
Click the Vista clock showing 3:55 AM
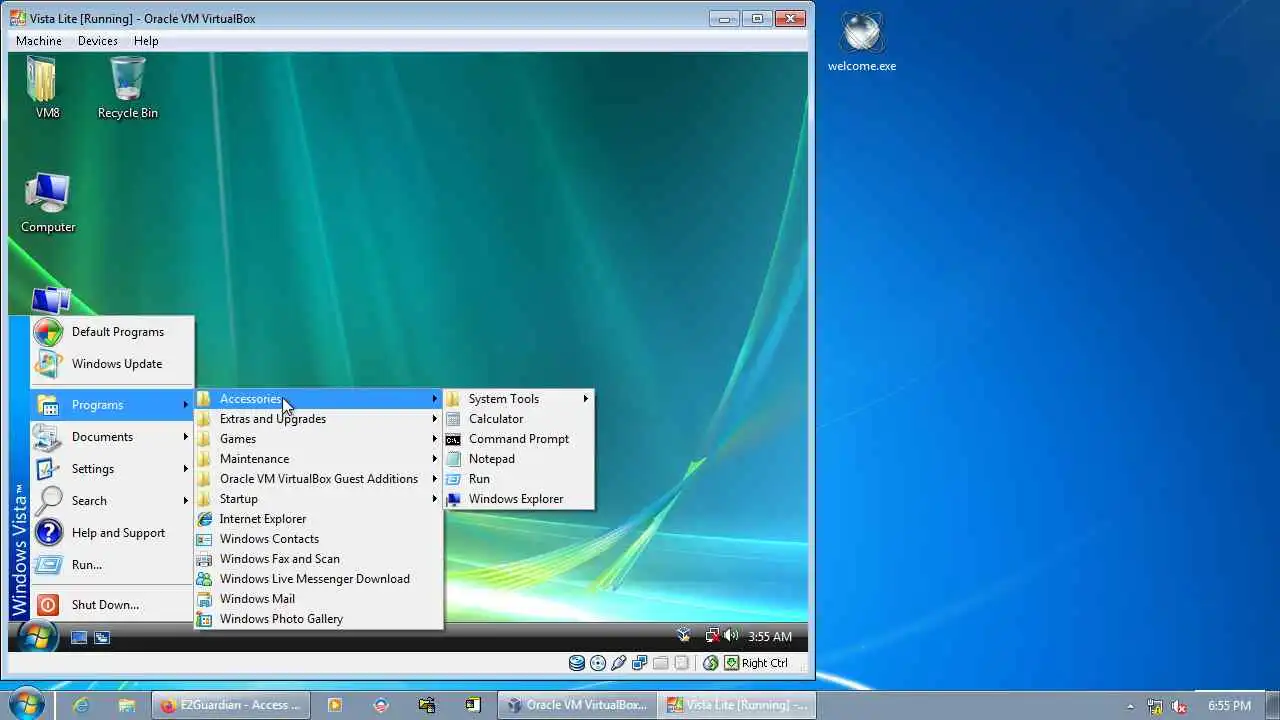click(x=770, y=637)
